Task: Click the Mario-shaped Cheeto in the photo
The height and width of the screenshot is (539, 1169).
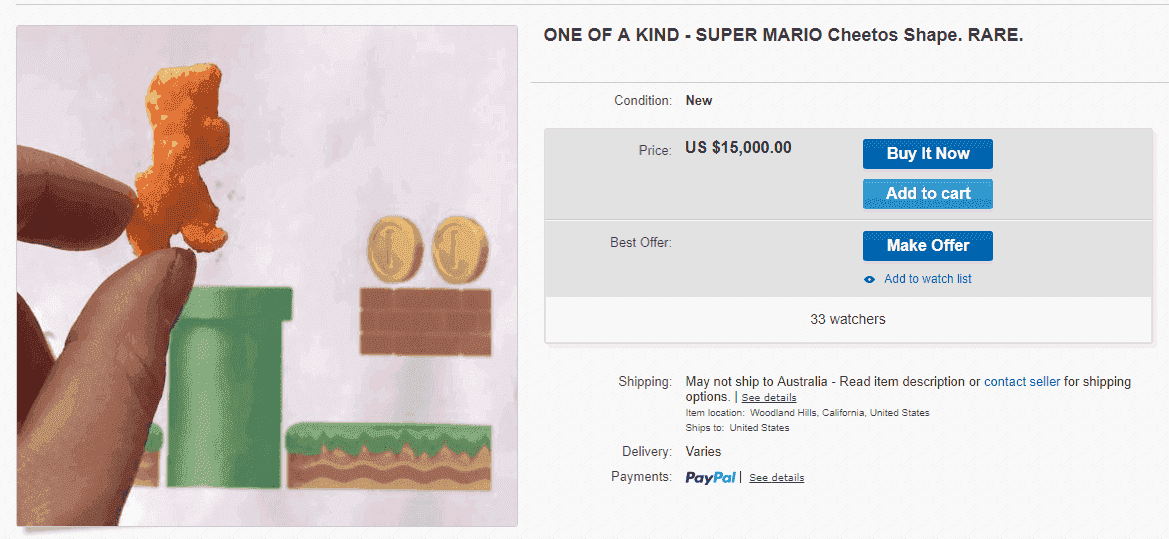Action: pyautogui.click(x=177, y=158)
